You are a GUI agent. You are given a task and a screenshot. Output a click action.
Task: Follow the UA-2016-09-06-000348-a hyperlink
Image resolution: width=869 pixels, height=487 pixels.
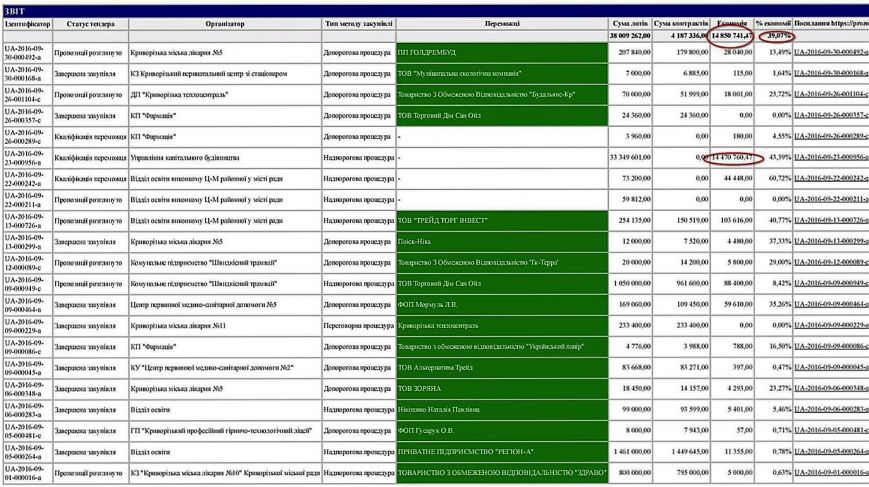pos(831,389)
